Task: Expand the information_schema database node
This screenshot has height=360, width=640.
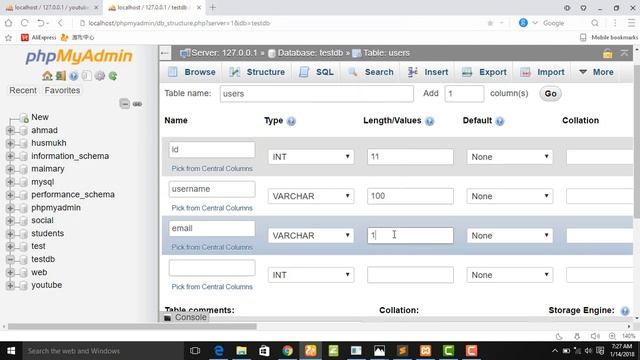Action: [x=10, y=156]
